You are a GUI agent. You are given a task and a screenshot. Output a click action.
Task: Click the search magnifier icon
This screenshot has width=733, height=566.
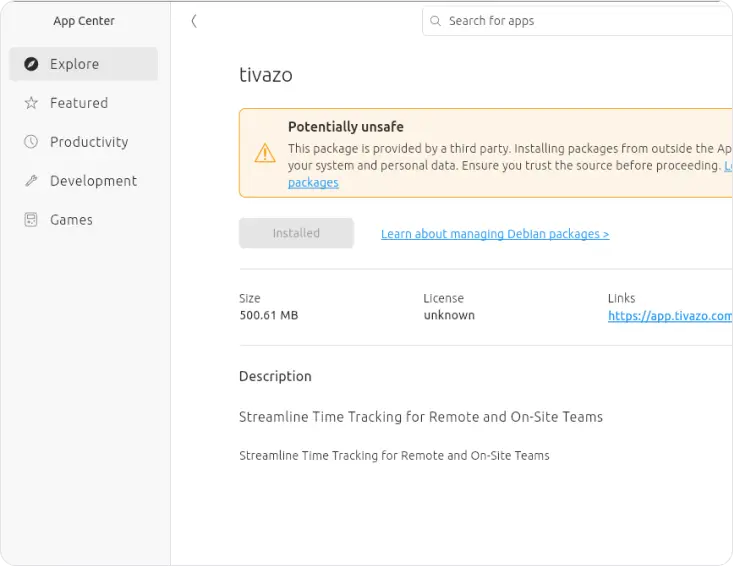coord(435,21)
